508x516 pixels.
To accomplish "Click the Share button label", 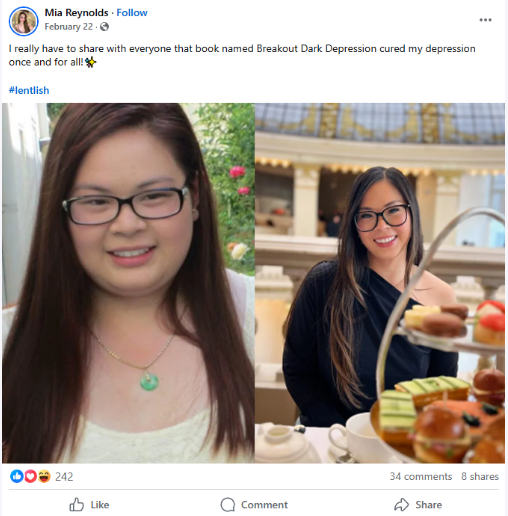I will (429, 505).
